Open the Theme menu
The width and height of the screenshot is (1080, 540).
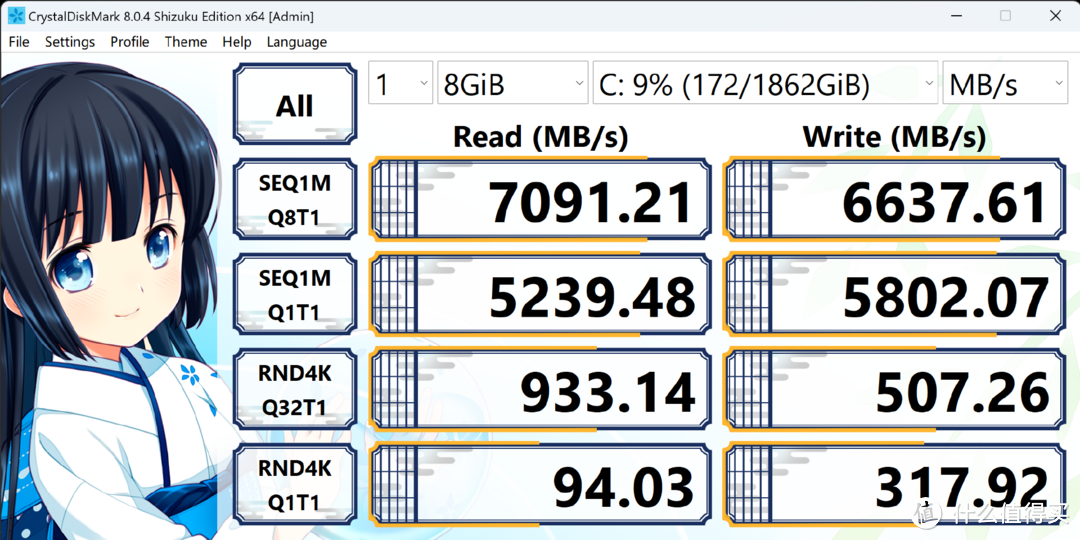(x=185, y=42)
